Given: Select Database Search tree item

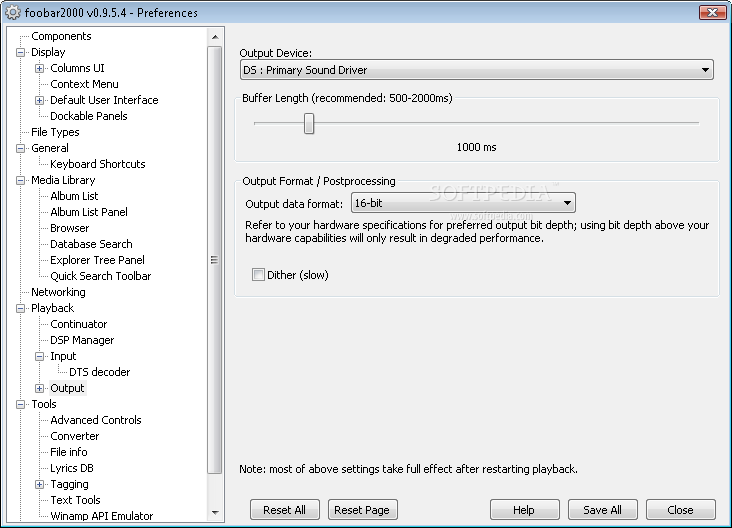Looking at the screenshot, I should pos(91,244).
